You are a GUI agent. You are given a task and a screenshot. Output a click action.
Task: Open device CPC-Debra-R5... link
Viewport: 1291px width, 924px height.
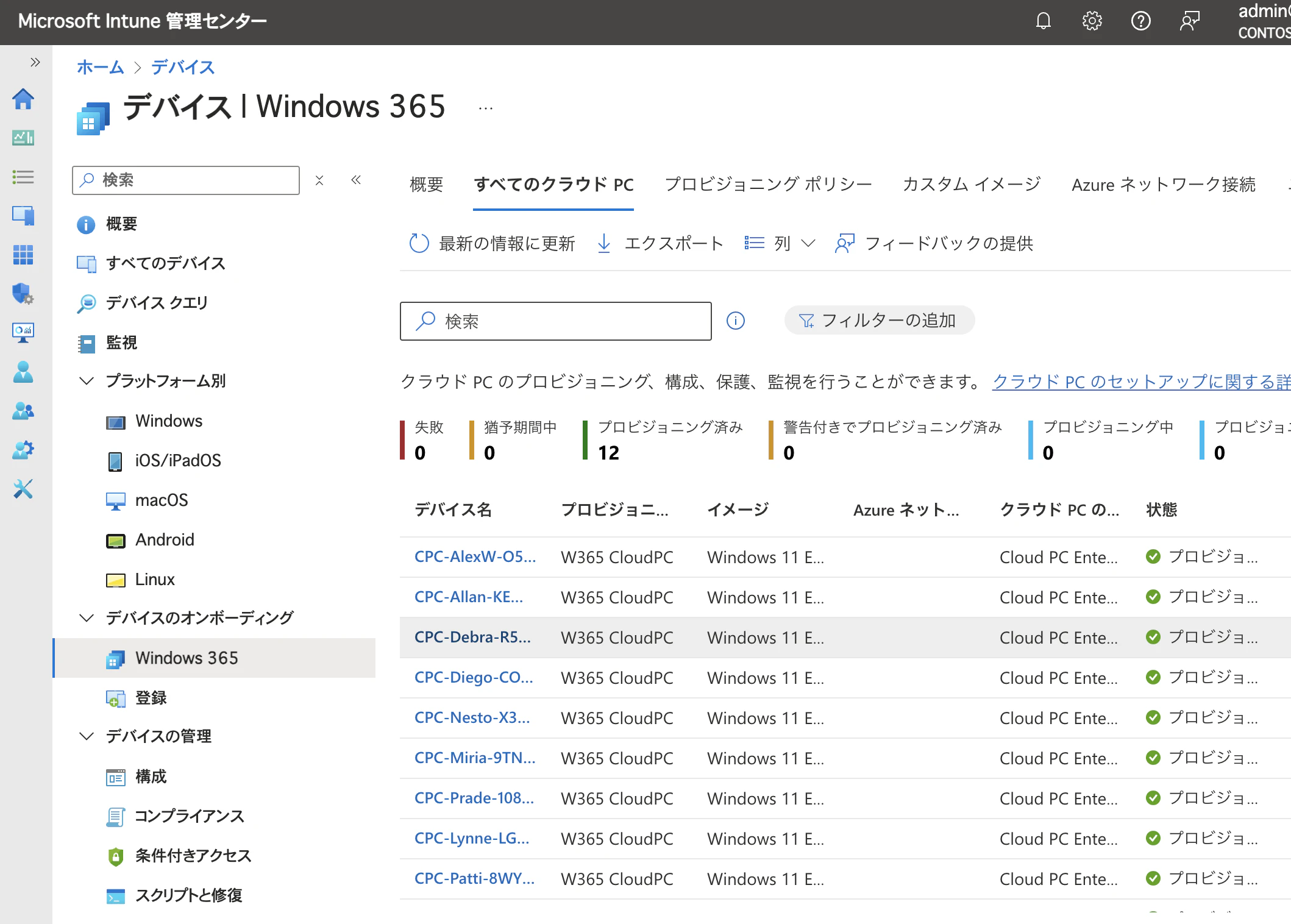click(x=473, y=638)
